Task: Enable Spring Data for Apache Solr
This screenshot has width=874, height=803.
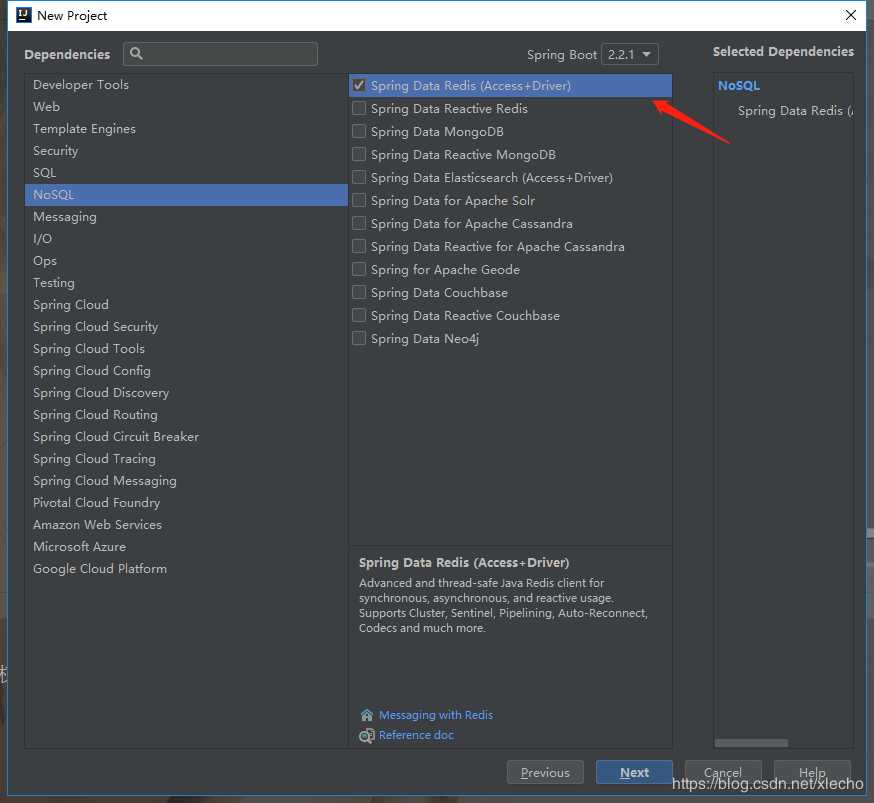Action: pyautogui.click(x=359, y=200)
